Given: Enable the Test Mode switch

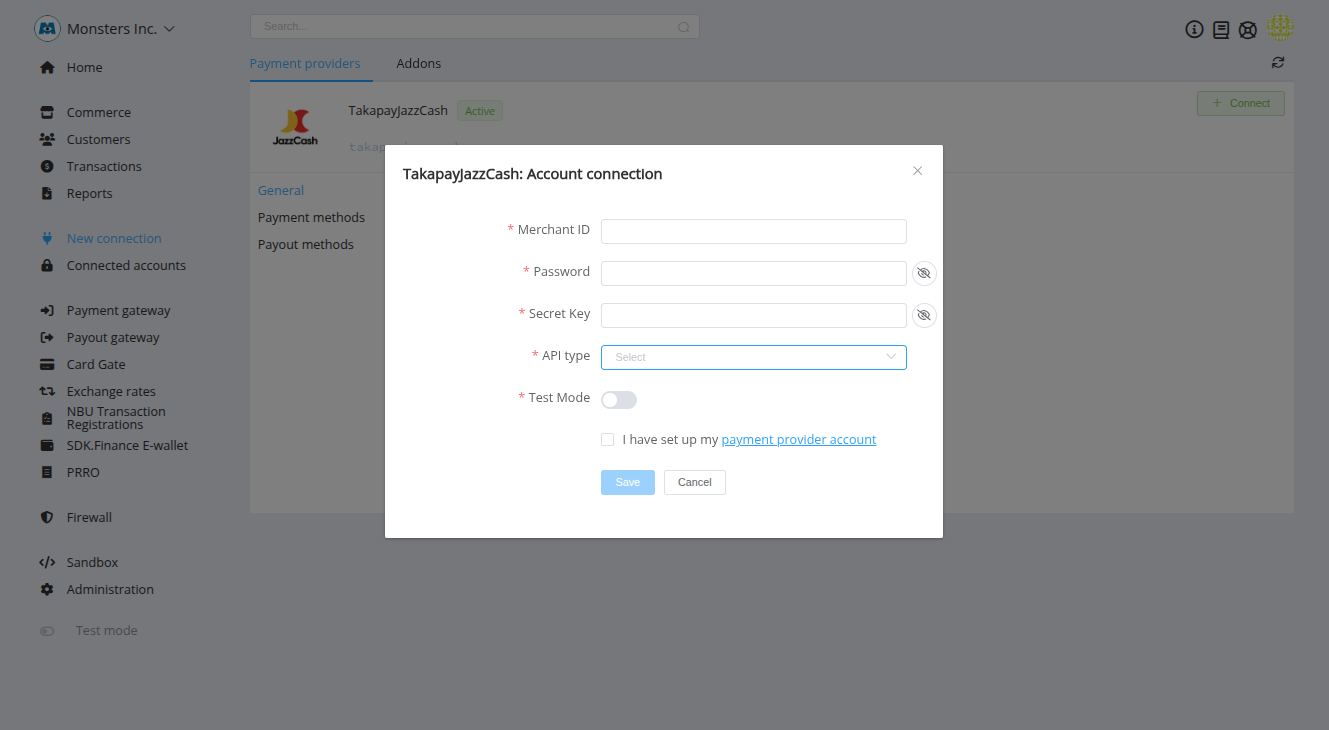Looking at the screenshot, I should point(618,400).
